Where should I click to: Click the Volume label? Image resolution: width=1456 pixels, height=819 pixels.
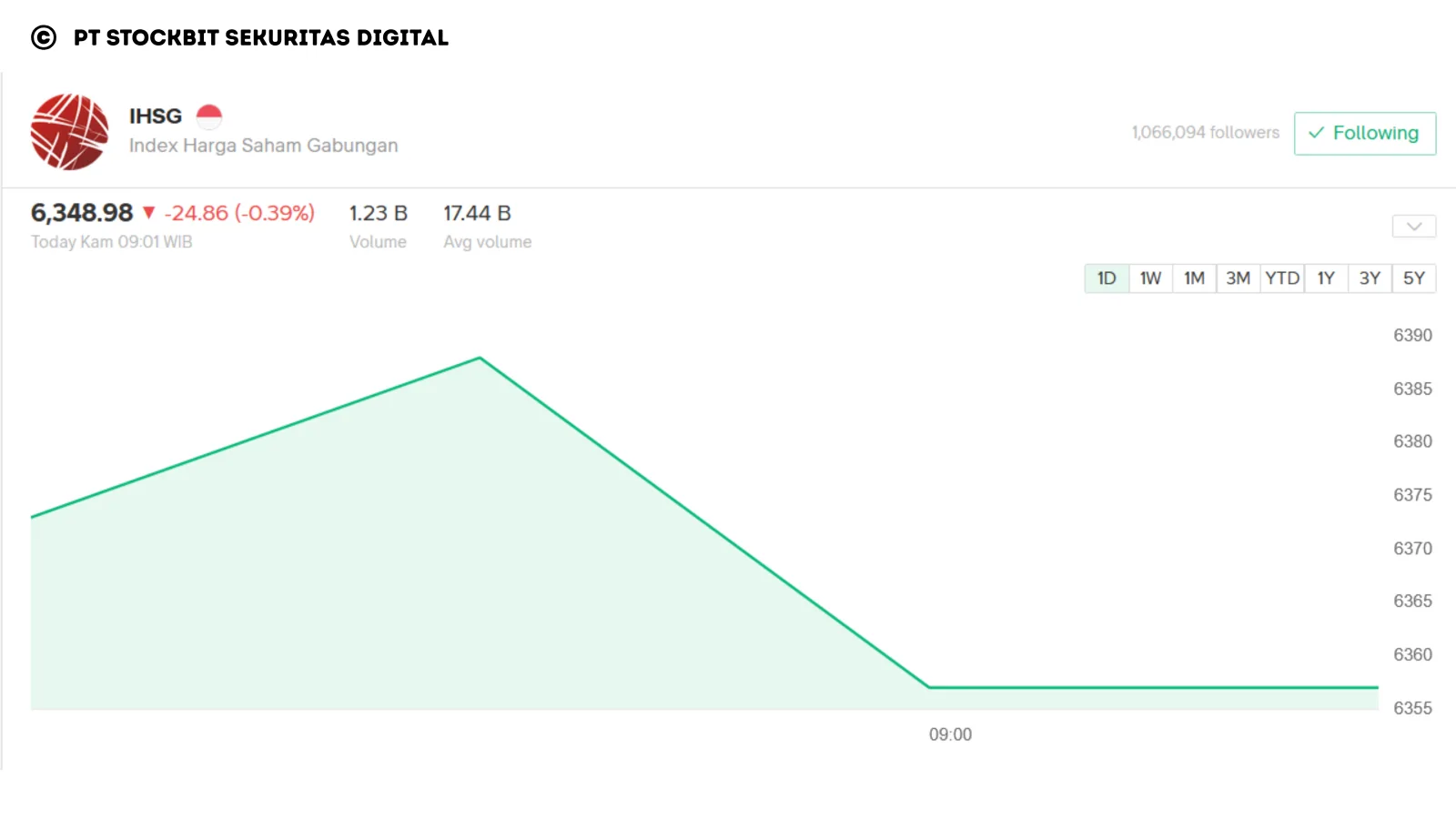(x=379, y=242)
